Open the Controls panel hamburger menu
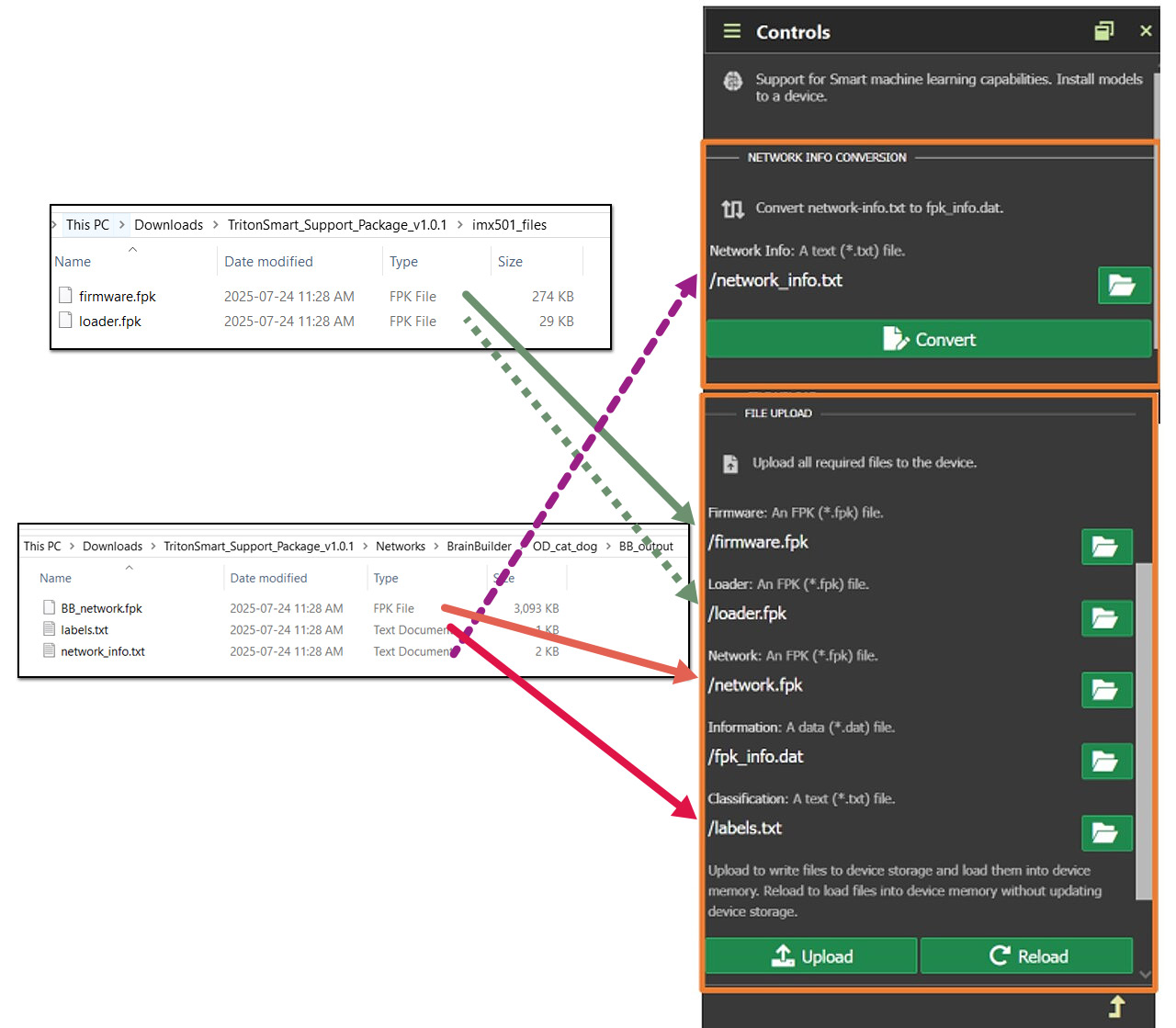Viewport: 1176px width, 1028px height. pyautogui.click(x=730, y=30)
